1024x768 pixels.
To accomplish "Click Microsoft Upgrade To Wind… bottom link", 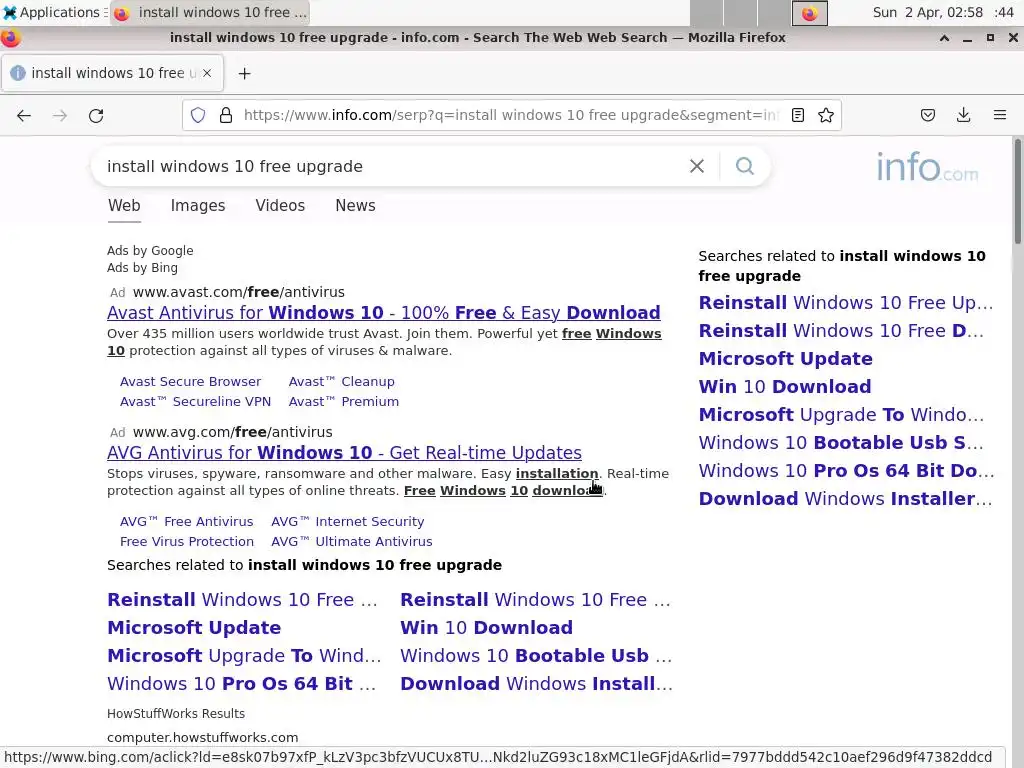I will 244,656.
